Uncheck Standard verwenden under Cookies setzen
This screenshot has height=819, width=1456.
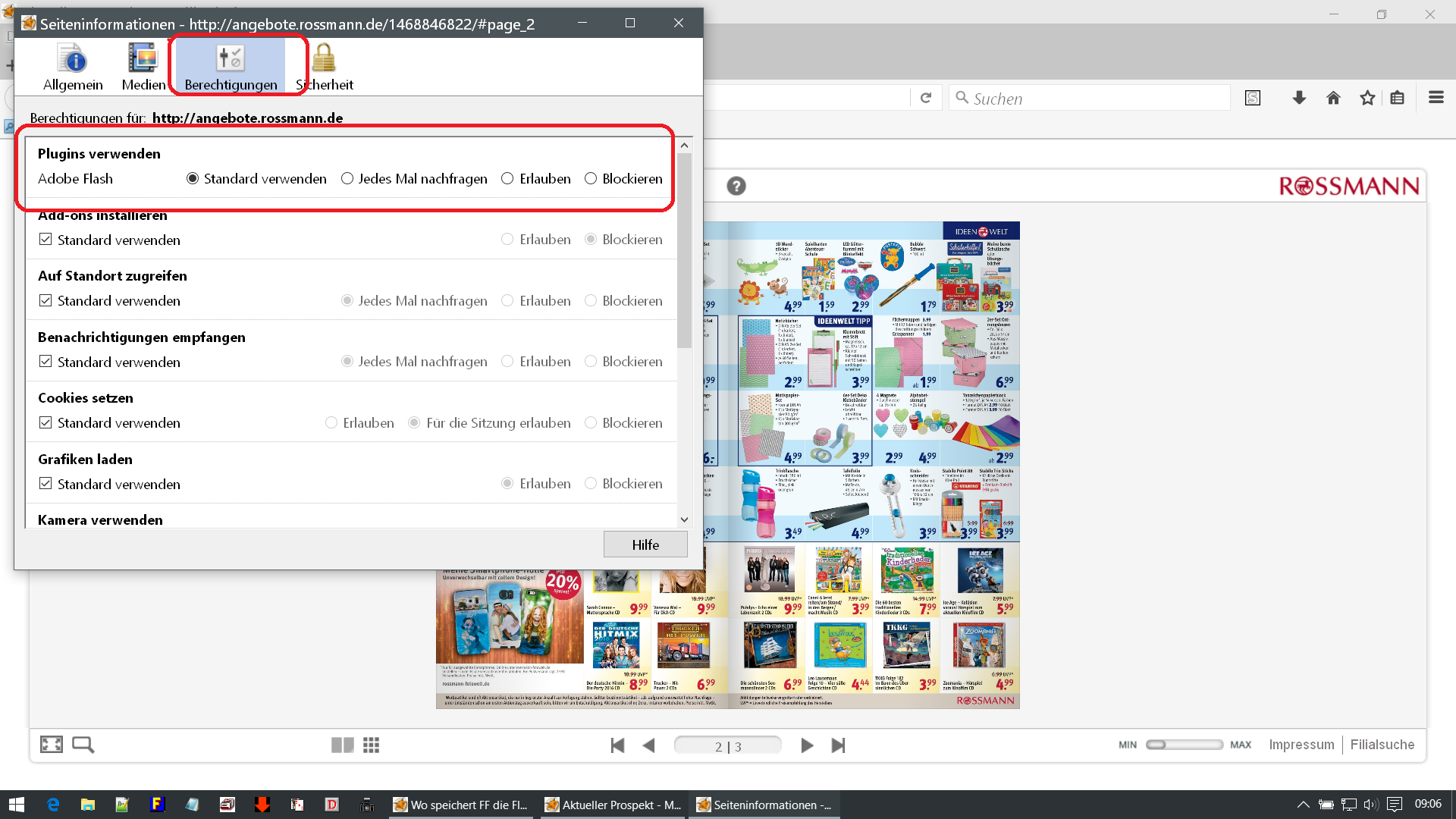(x=45, y=423)
